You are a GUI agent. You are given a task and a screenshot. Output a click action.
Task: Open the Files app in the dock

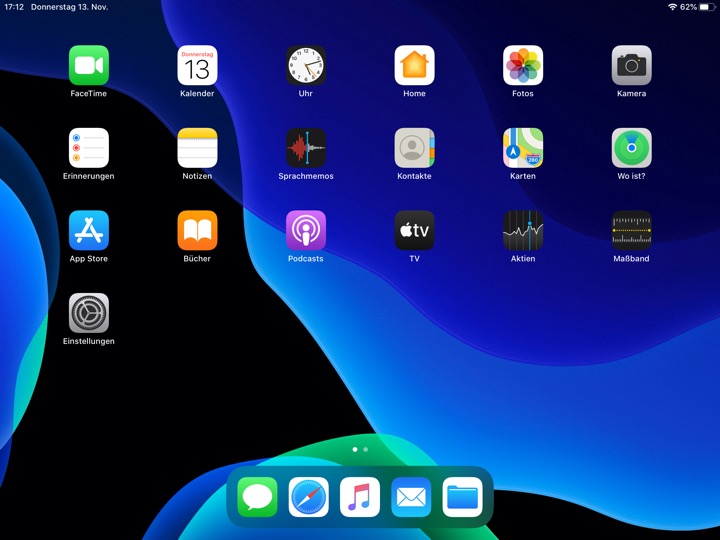(x=462, y=497)
